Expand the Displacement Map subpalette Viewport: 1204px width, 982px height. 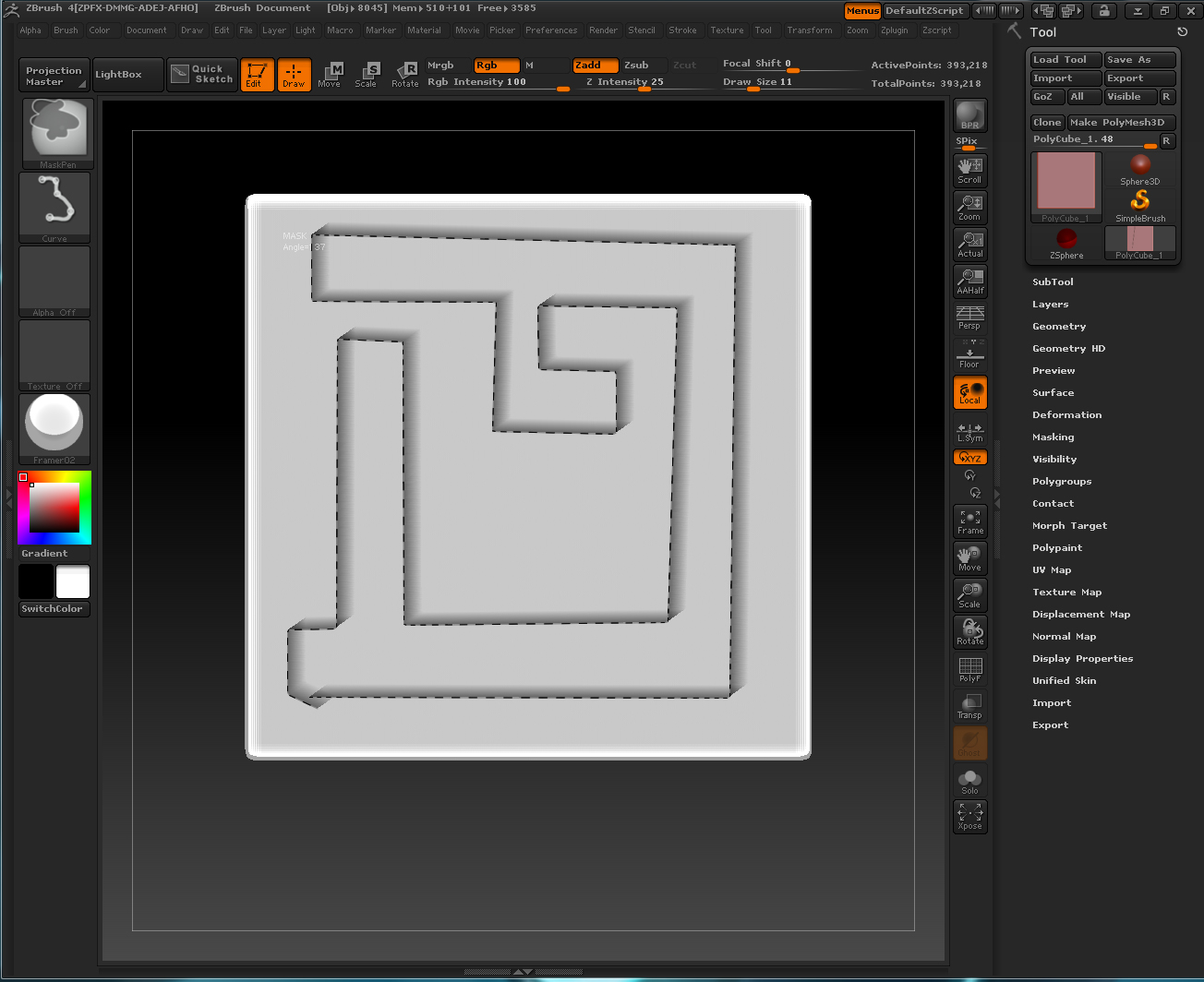(1081, 615)
